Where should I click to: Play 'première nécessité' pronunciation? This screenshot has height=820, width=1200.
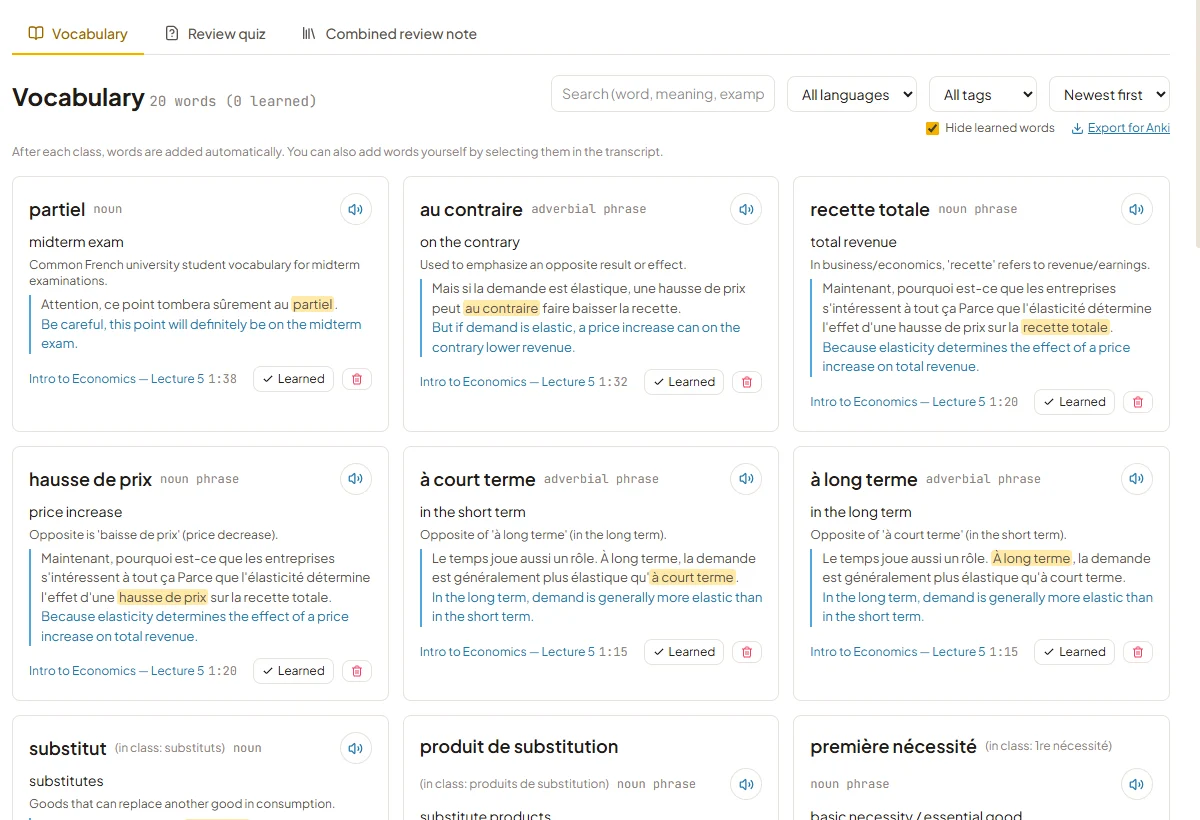tap(1136, 784)
